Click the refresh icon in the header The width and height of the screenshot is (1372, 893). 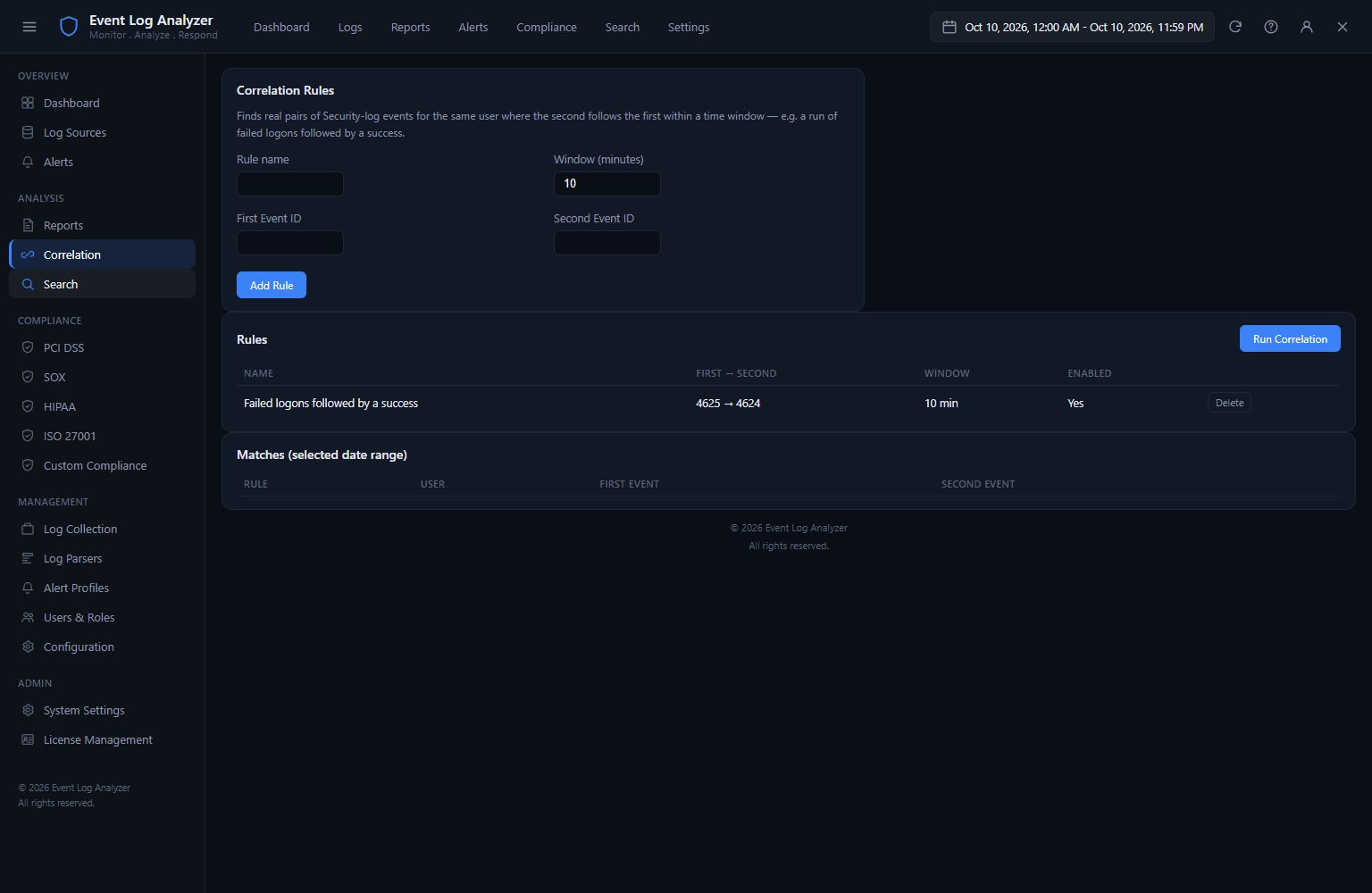[1235, 27]
